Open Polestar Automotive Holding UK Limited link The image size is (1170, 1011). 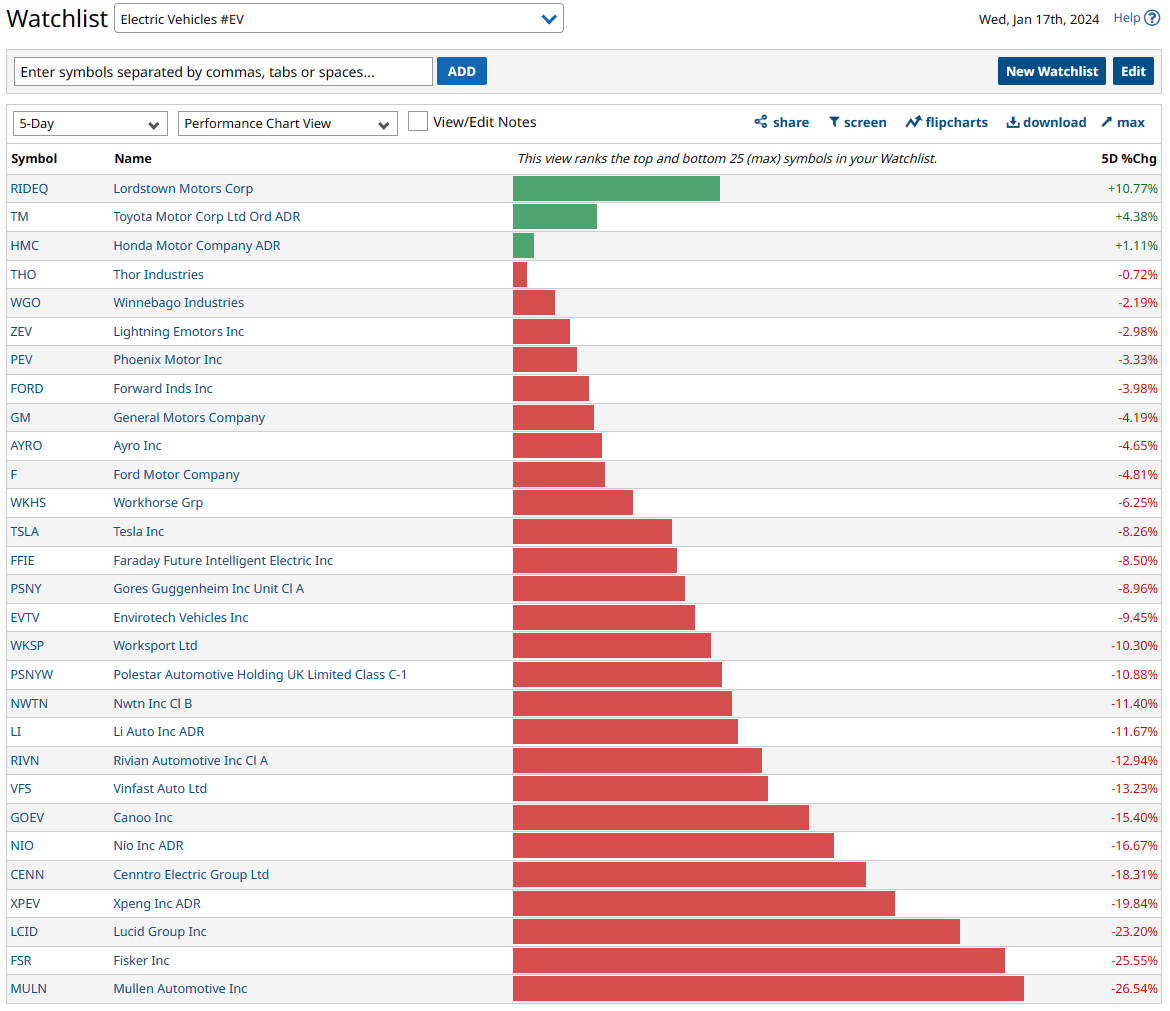pyautogui.click(x=260, y=674)
